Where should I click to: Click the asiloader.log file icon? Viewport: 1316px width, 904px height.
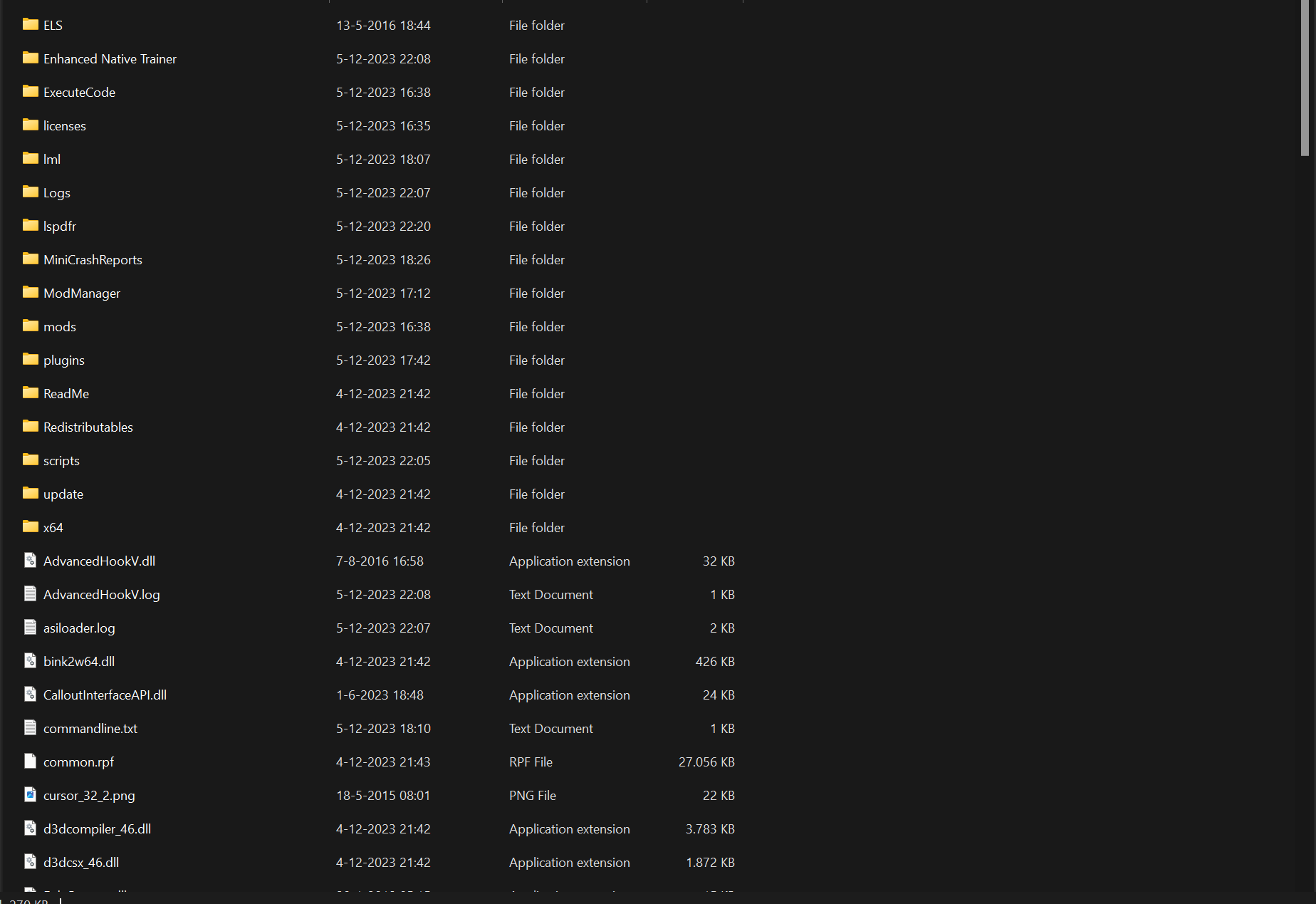click(x=30, y=628)
